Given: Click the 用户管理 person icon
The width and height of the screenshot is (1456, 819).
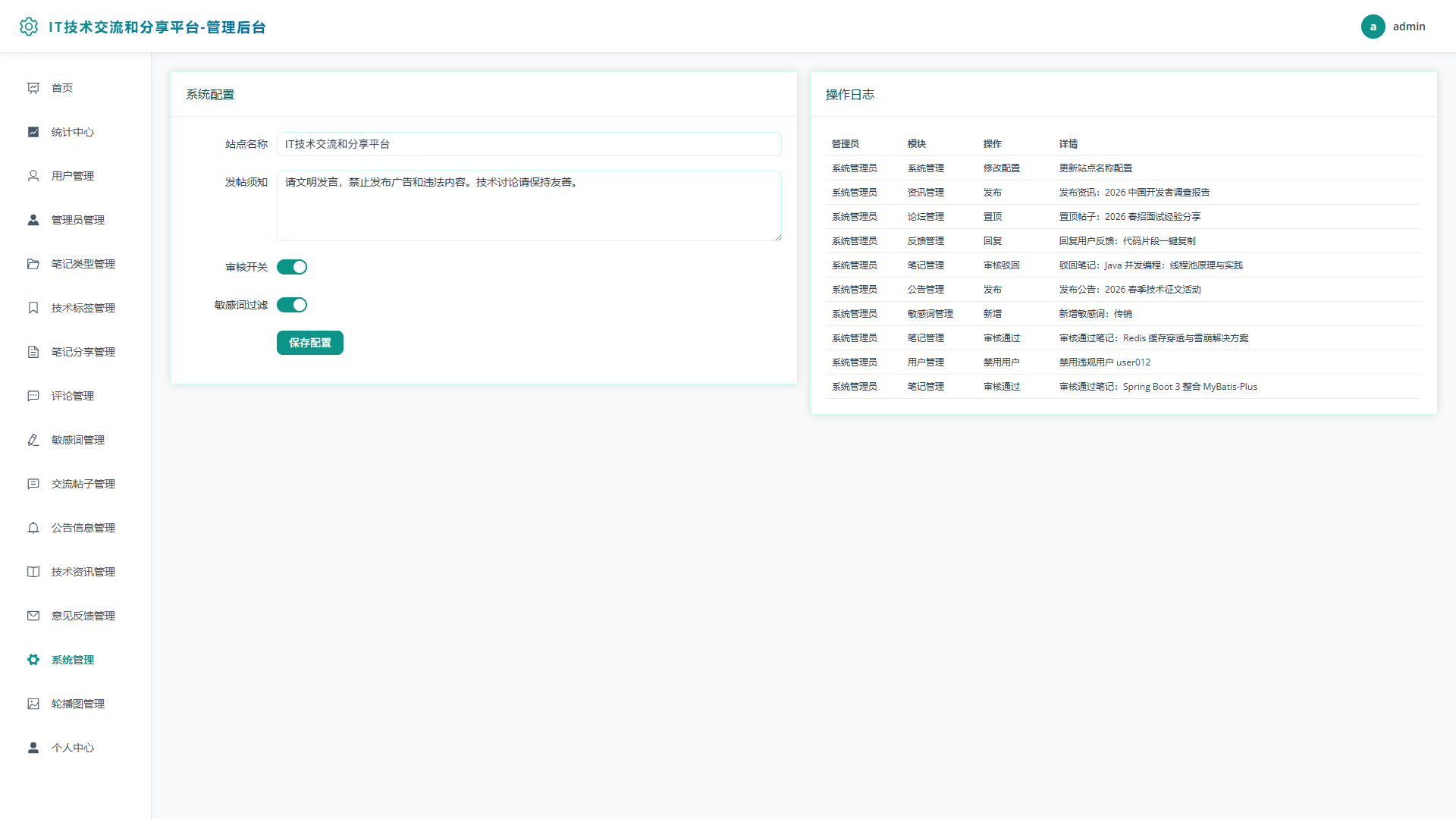Looking at the screenshot, I should 33,176.
